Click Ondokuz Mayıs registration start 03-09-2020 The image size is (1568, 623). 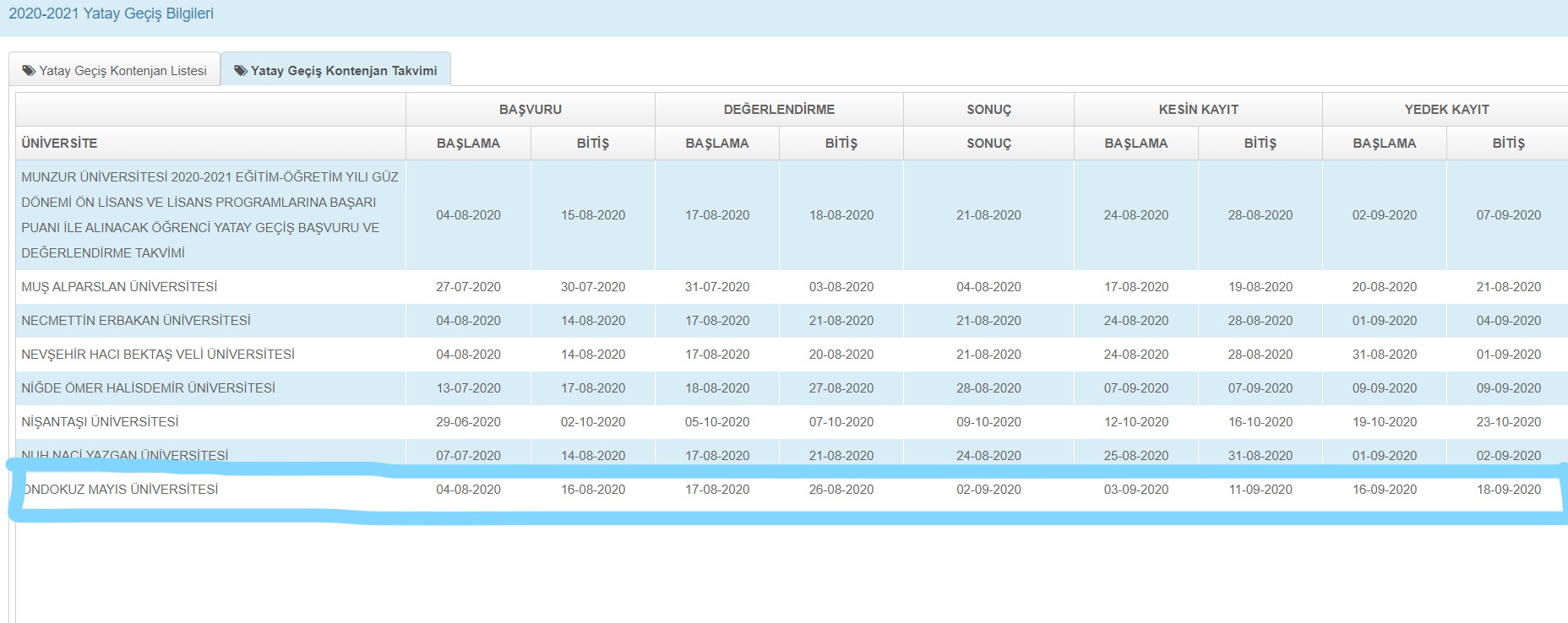1136,490
